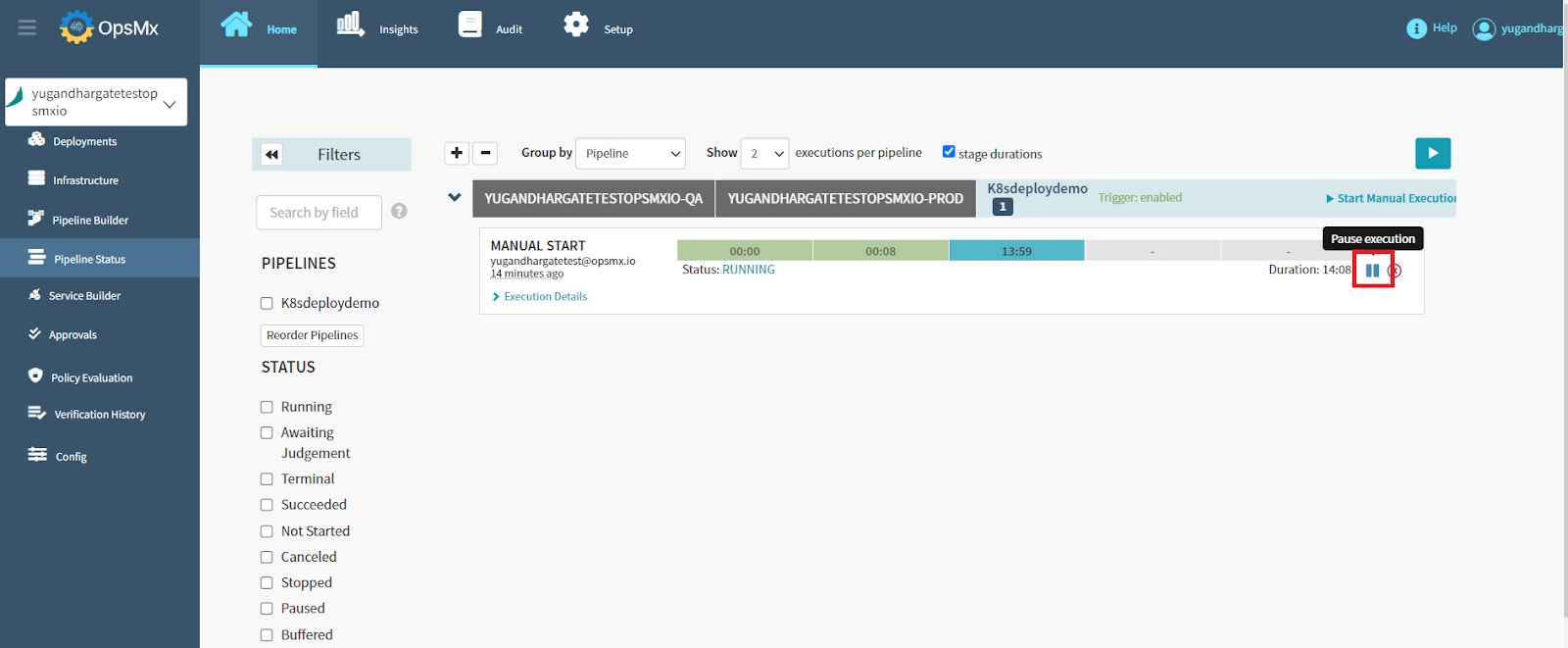Click the blue running stage bar 13:59
Screen dimensions: 1568x648
[1016, 251]
